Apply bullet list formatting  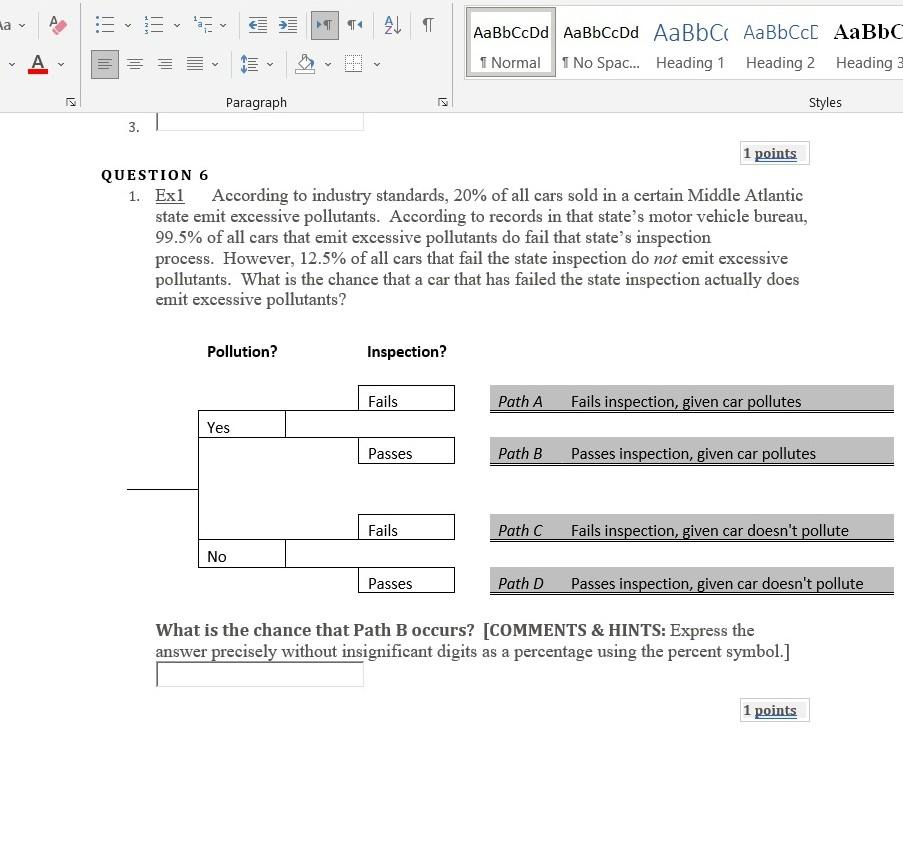[x=105, y=25]
